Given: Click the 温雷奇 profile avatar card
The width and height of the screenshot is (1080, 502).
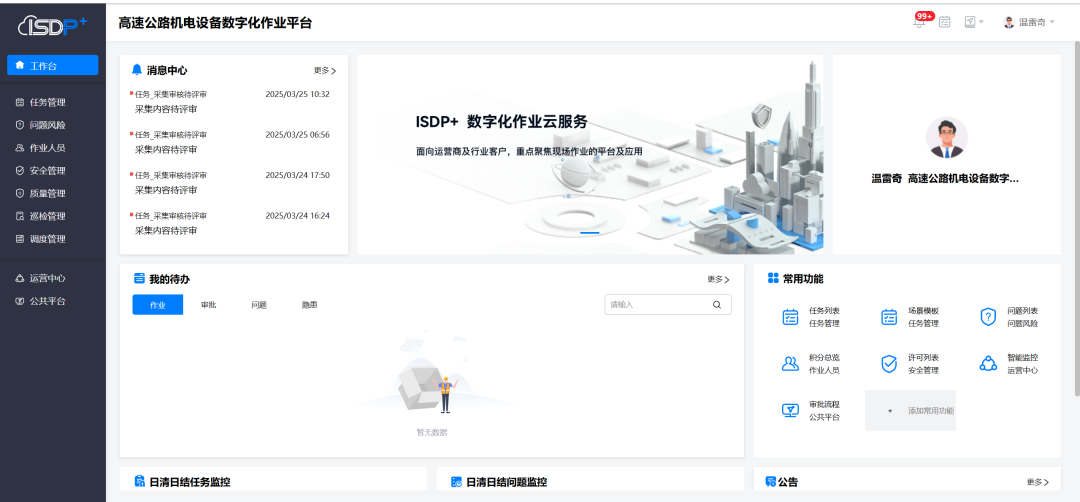Looking at the screenshot, I should click(946, 154).
